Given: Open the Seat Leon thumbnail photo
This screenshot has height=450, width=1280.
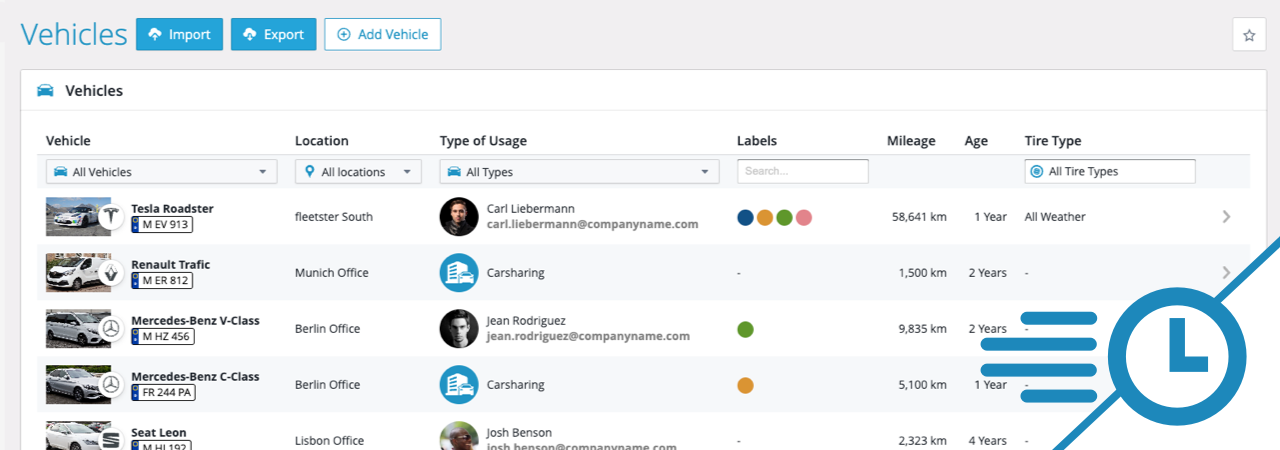Looking at the screenshot, I should pyautogui.click(x=71, y=436).
